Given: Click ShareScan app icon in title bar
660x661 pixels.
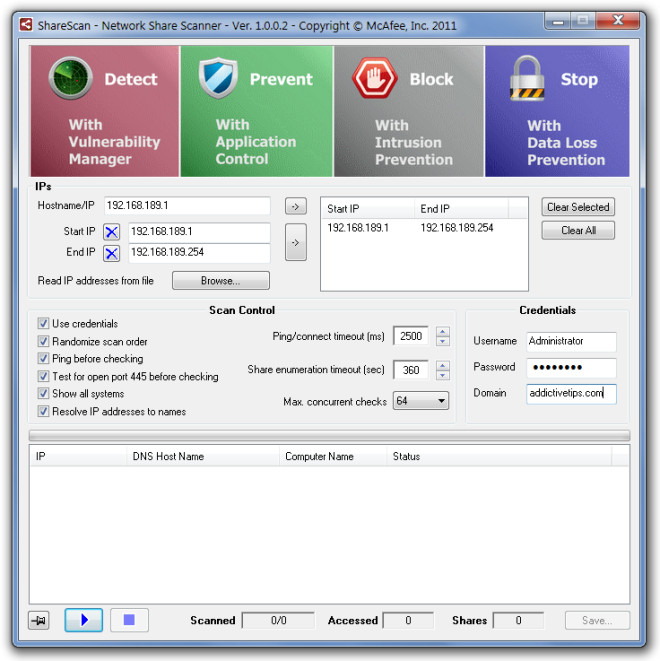Looking at the screenshot, I should click(26, 24).
